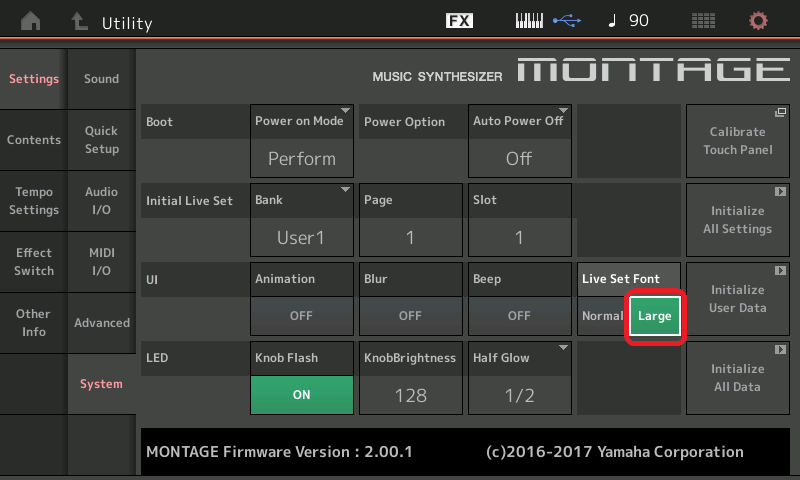The height and width of the screenshot is (480, 800).
Task: Open the FX effect overview icon
Action: pos(459,21)
